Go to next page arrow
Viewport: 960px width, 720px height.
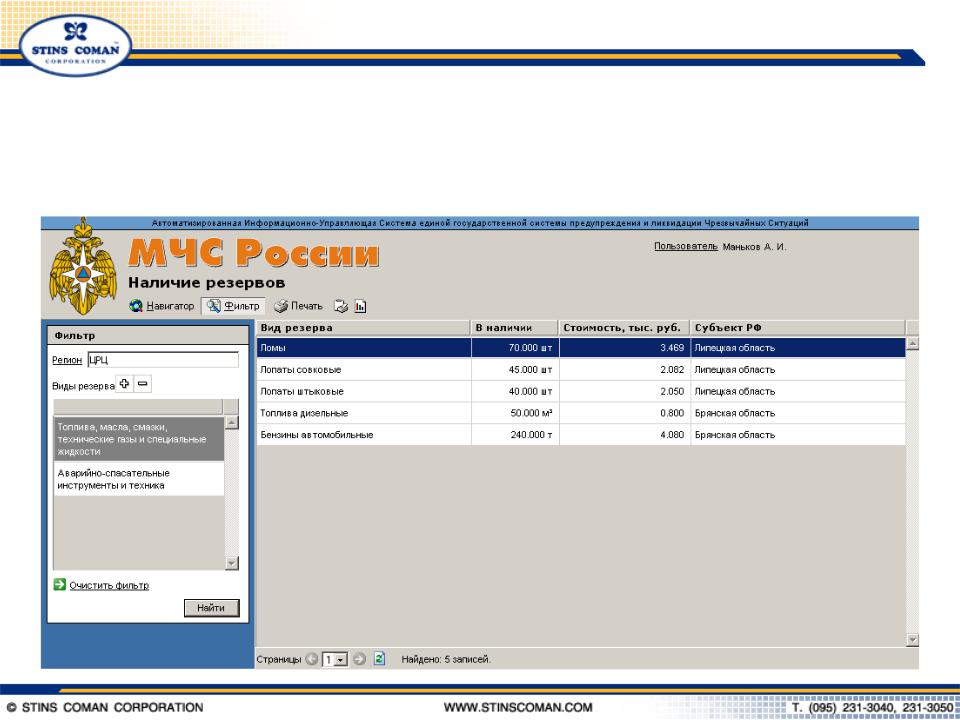click(359, 659)
